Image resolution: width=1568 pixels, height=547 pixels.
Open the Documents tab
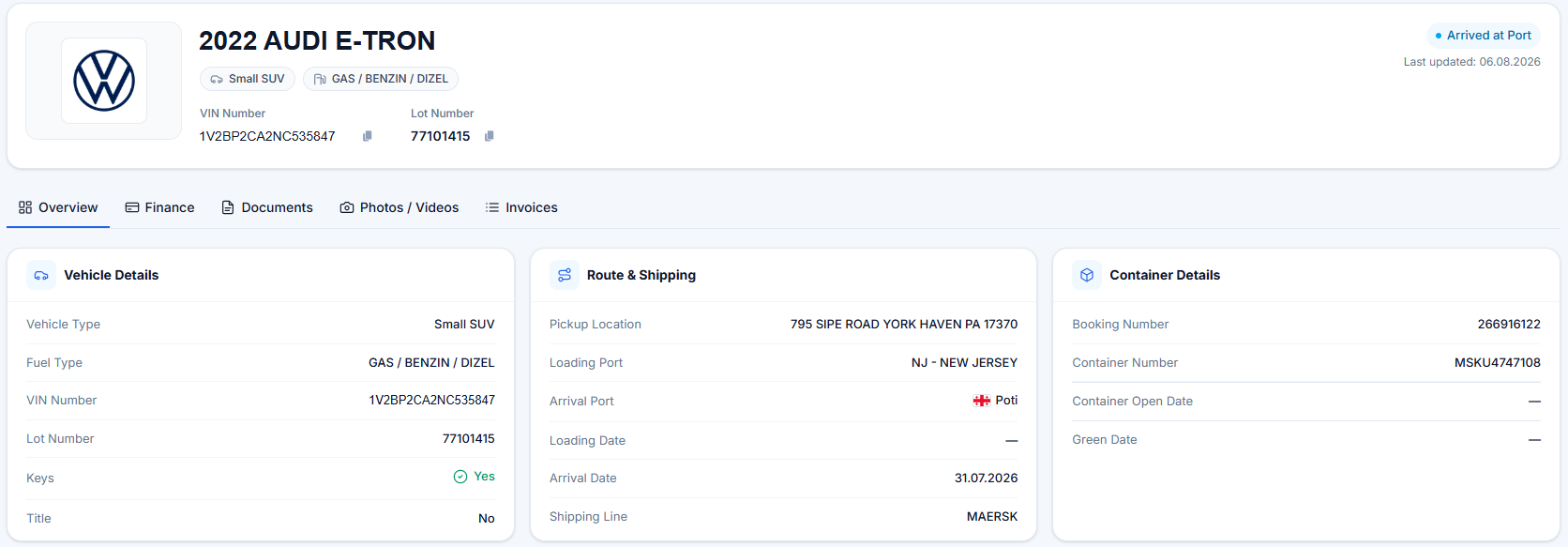(267, 207)
